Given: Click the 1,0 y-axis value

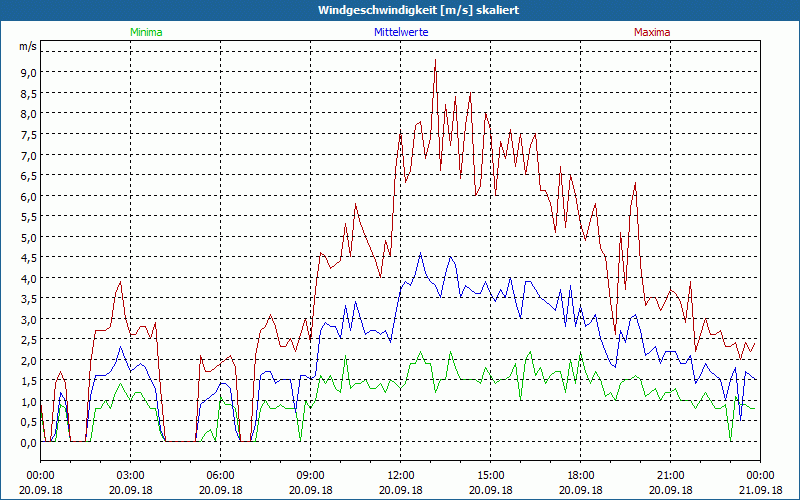Looking at the screenshot, I should 29,402.
